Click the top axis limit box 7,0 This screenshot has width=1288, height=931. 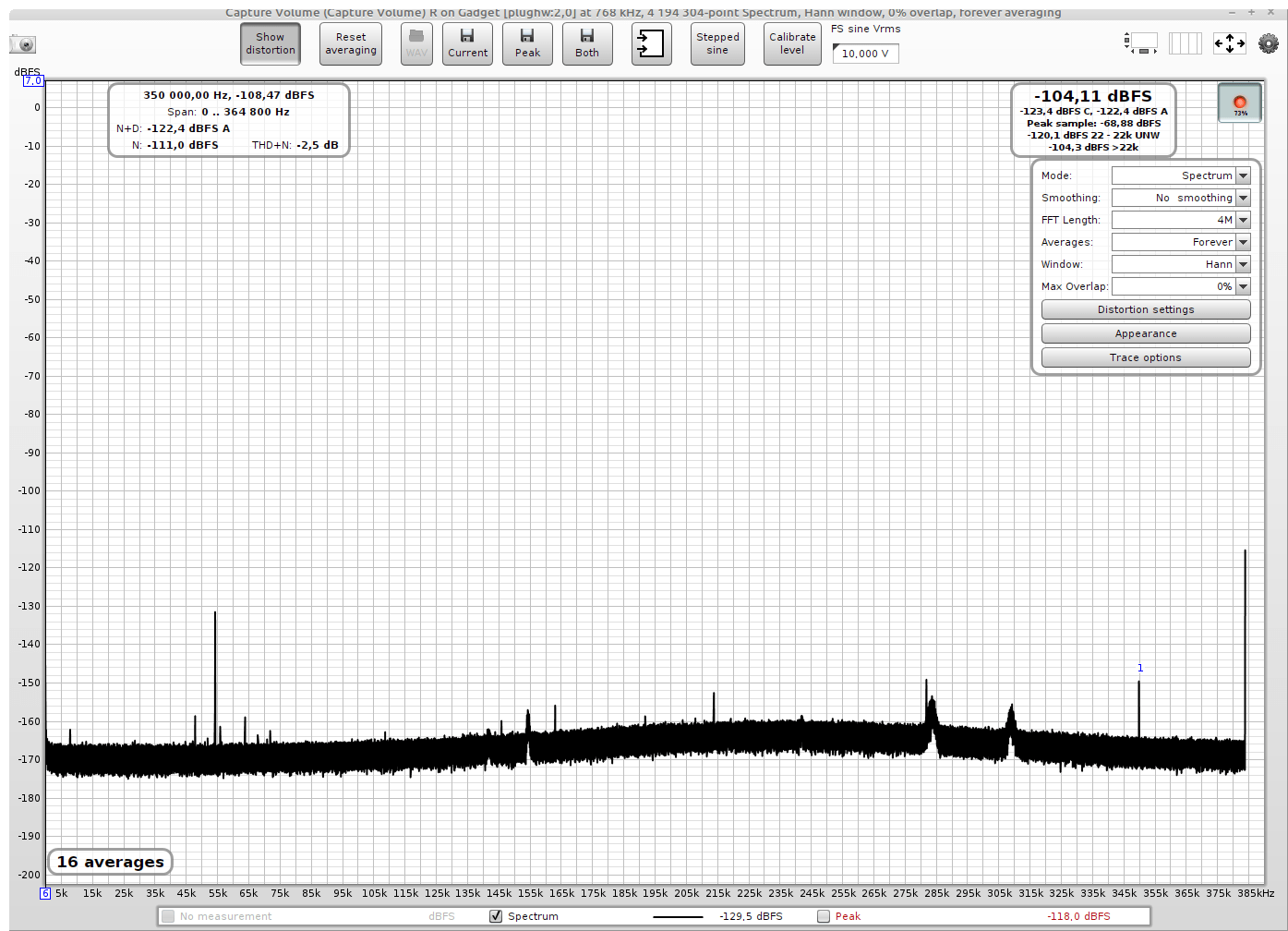[x=33, y=81]
